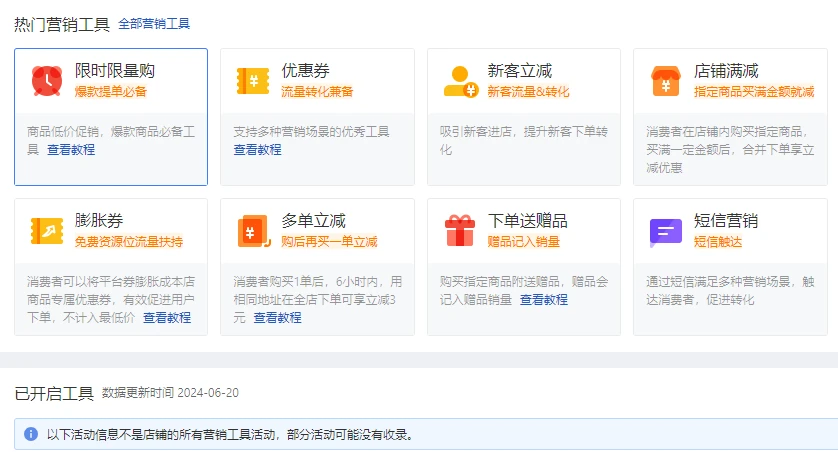Click the orange 店铺满减 shop icon

click(666, 80)
